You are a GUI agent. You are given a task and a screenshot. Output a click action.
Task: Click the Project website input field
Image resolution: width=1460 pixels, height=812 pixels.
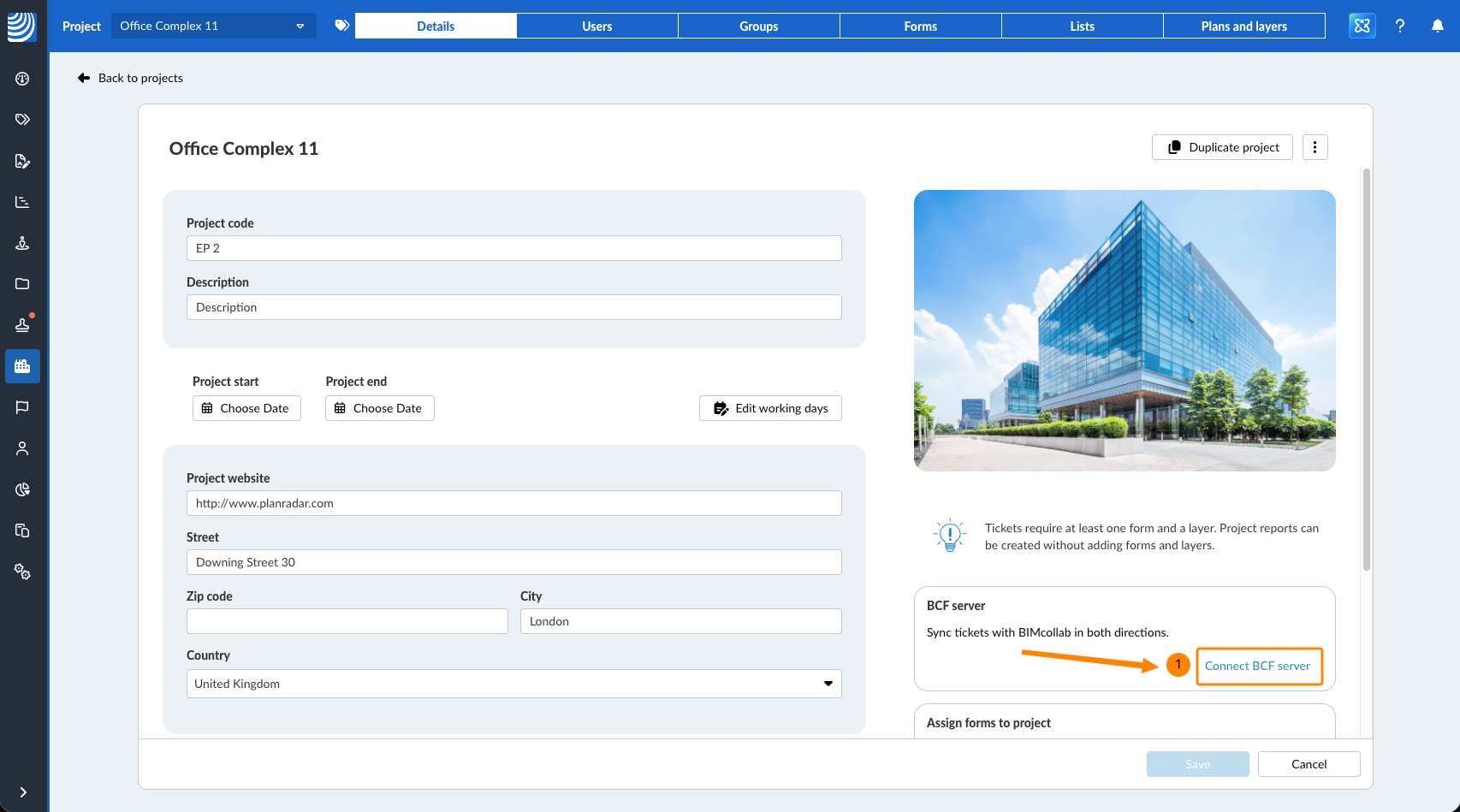[514, 503]
